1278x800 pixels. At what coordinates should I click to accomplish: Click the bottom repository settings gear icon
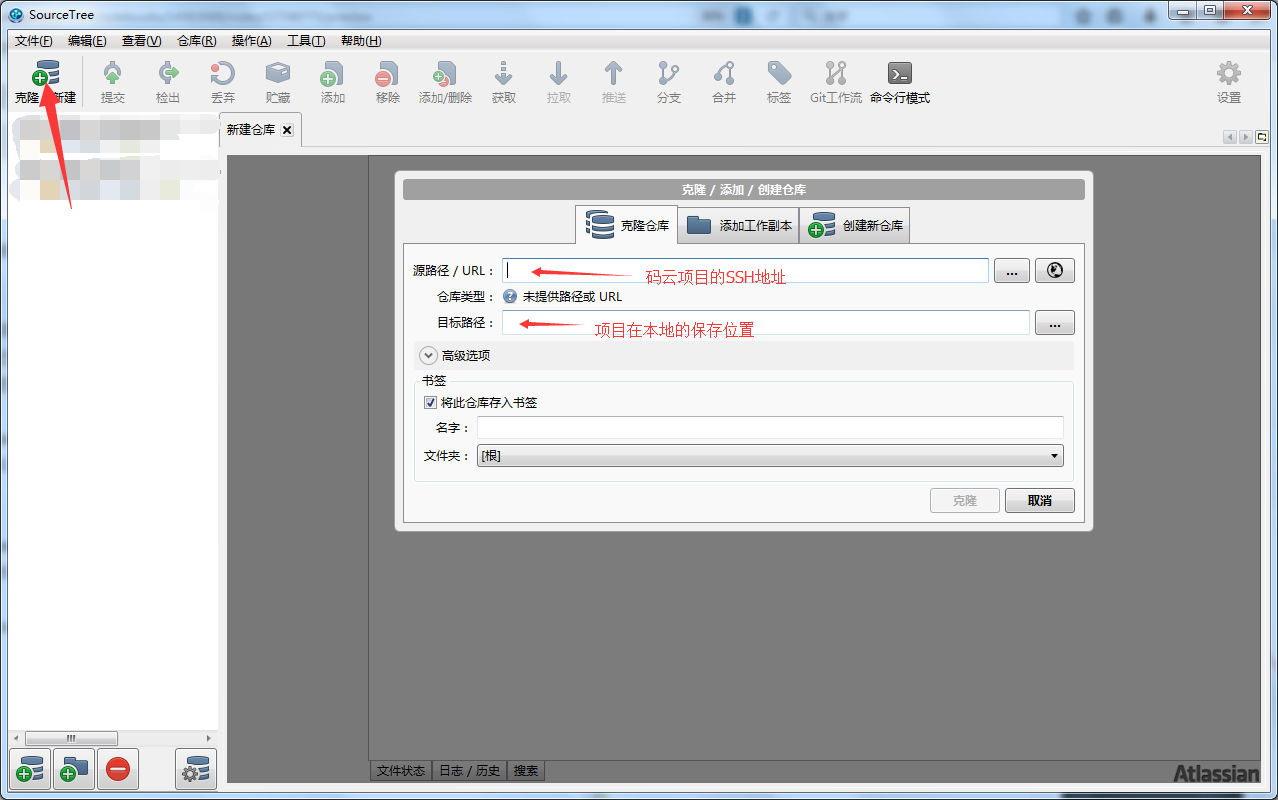[196, 769]
